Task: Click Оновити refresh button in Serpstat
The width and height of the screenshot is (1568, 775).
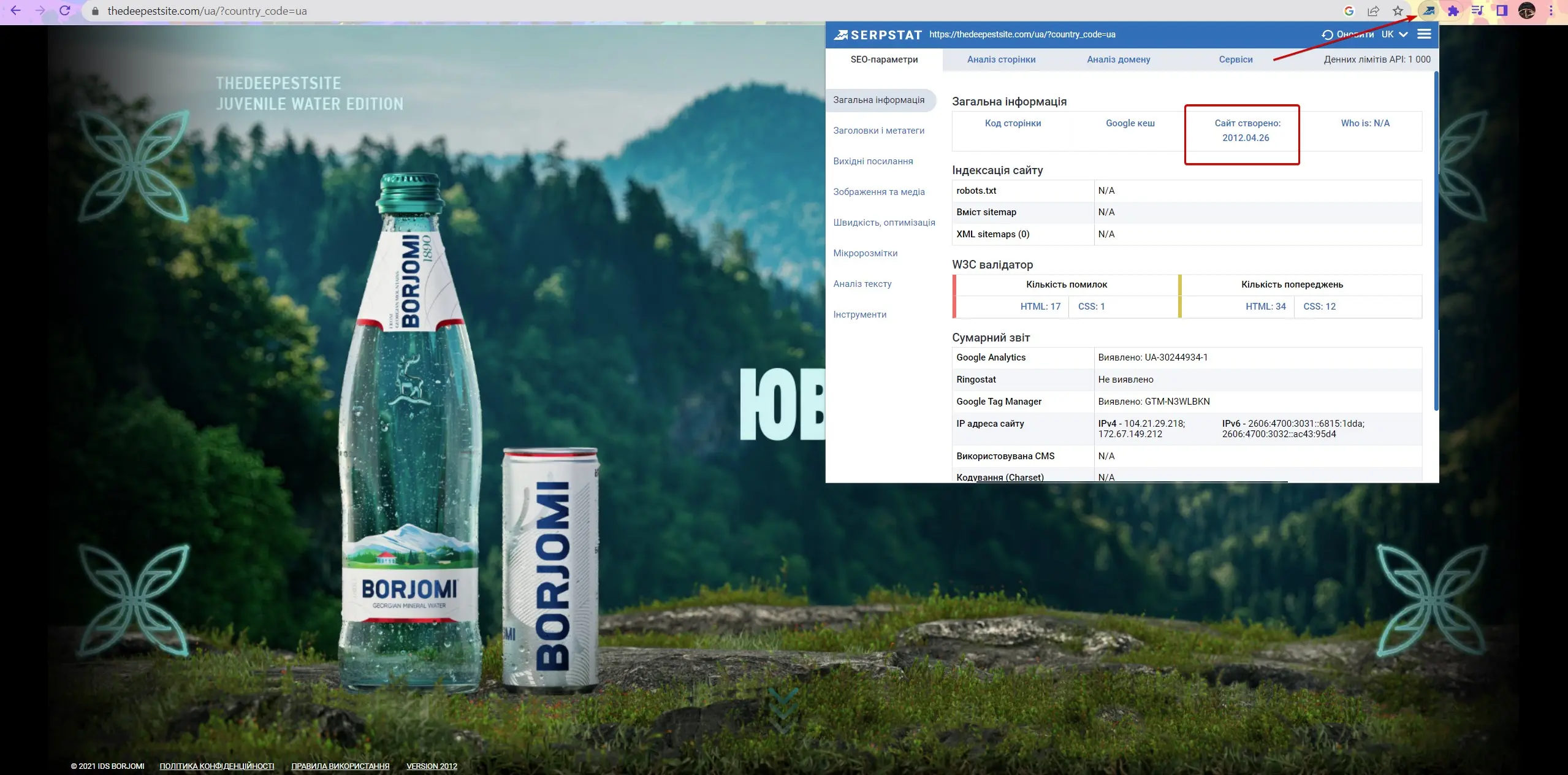Action: coord(1347,34)
